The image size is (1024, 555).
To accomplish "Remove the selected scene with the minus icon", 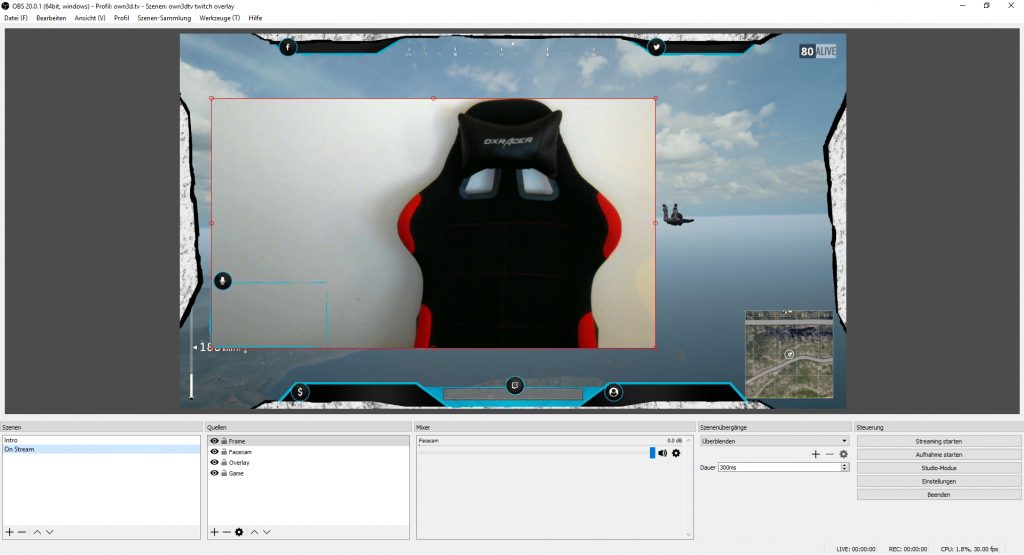I will pyautogui.click(x=22, y=532).
